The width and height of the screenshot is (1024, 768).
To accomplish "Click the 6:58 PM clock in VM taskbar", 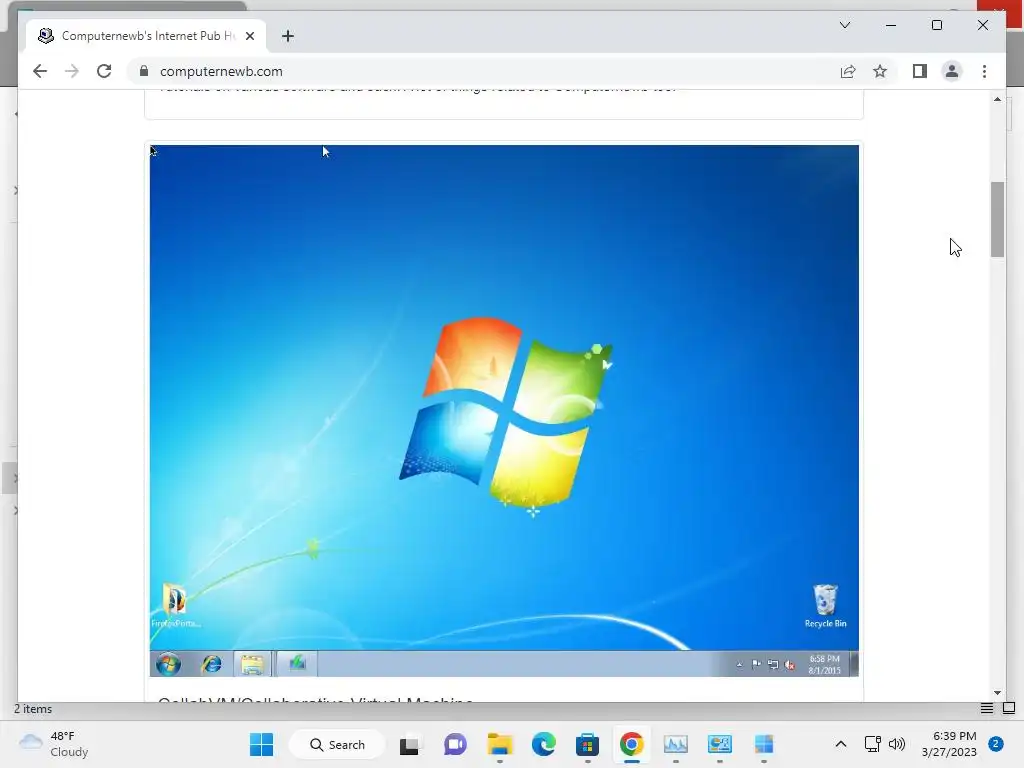I will pos(824,665).
